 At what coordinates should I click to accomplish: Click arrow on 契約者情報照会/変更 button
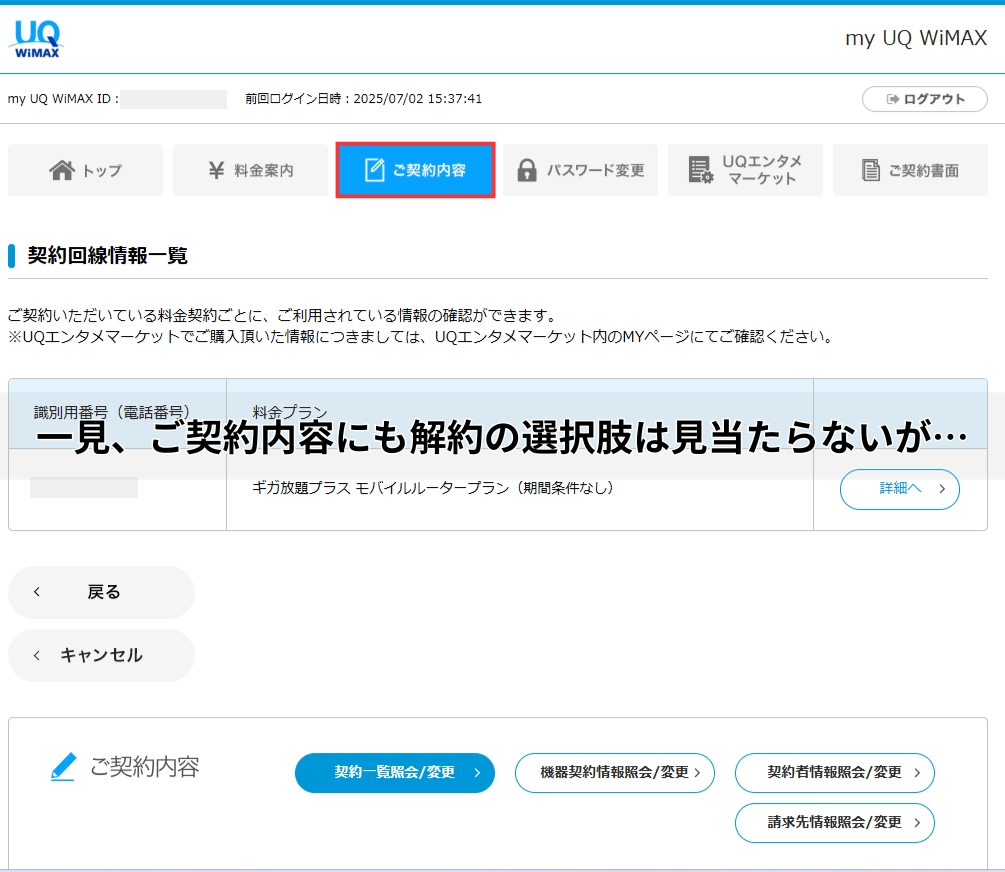pyautogui.click(x=917, y=773)
